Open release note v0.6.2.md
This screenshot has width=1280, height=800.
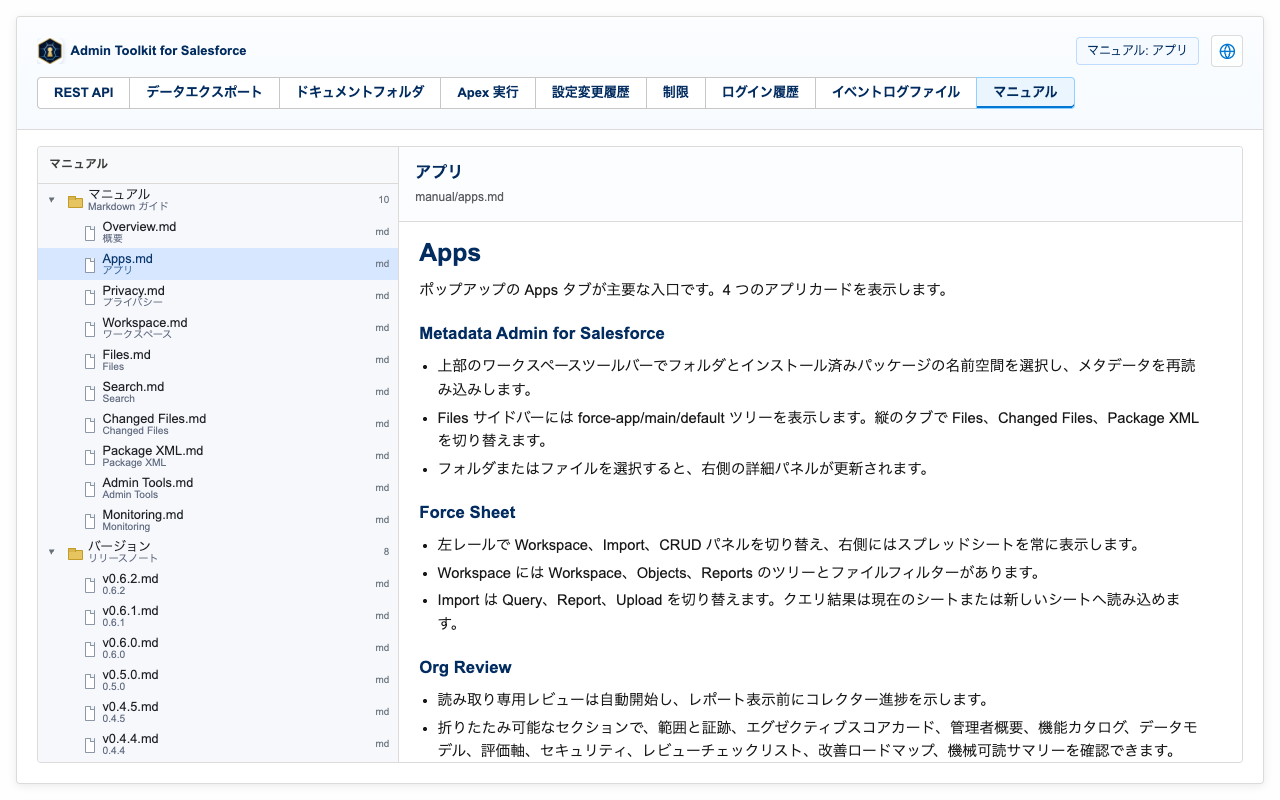click(218, 584)
